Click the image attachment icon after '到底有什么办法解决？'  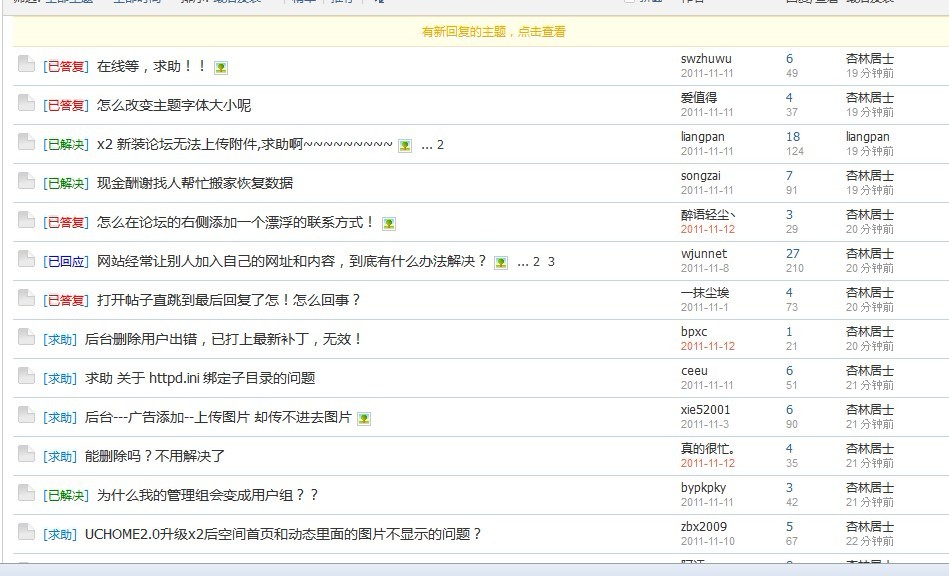[x=501, y=263]
